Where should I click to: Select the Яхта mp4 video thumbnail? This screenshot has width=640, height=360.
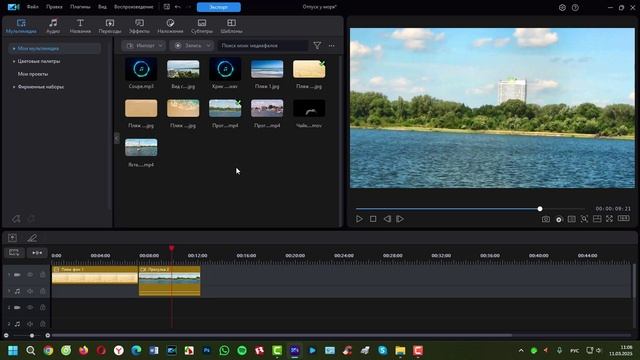[x=141, y=147]
